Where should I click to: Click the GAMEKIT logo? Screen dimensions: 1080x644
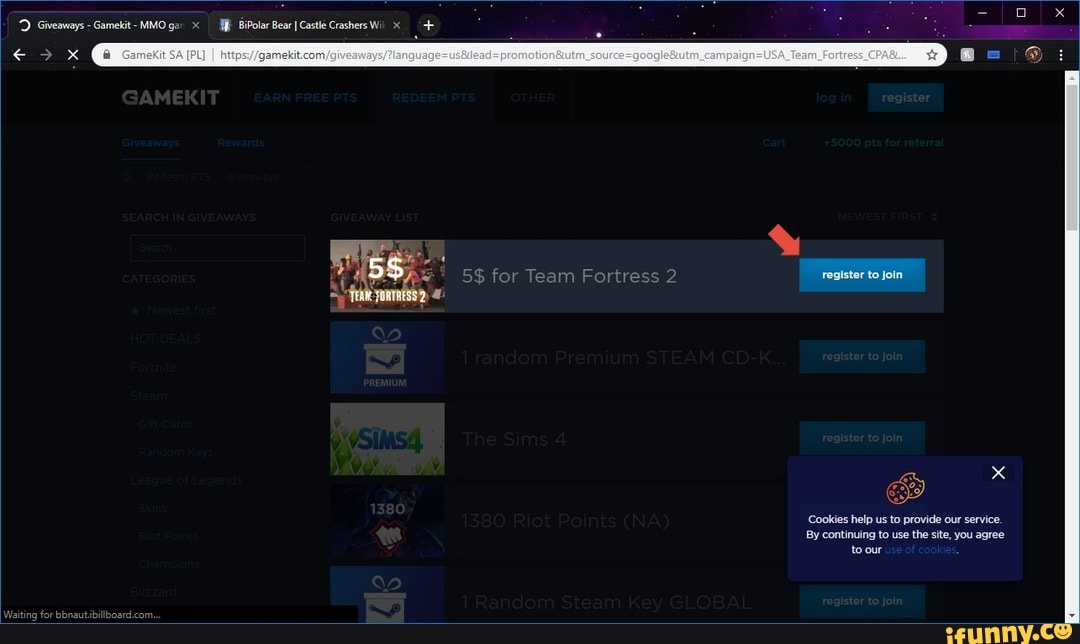point(170,97)
